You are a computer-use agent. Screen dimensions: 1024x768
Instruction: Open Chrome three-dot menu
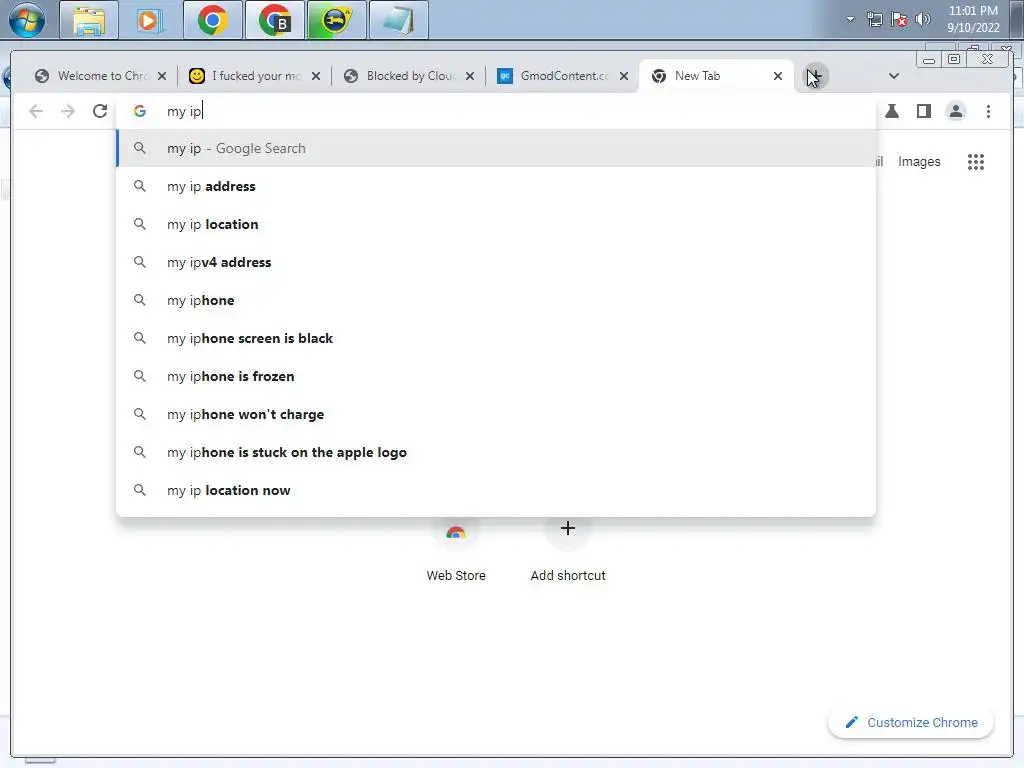pyautogui.click(x=988, y=111)
